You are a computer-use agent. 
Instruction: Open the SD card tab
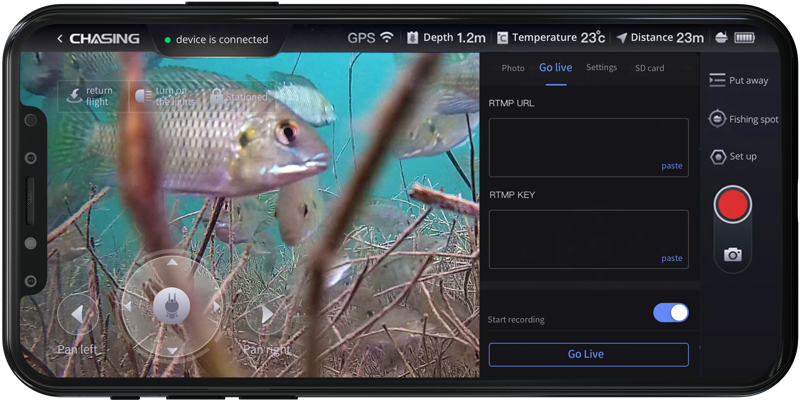click(x=649, y=68)
